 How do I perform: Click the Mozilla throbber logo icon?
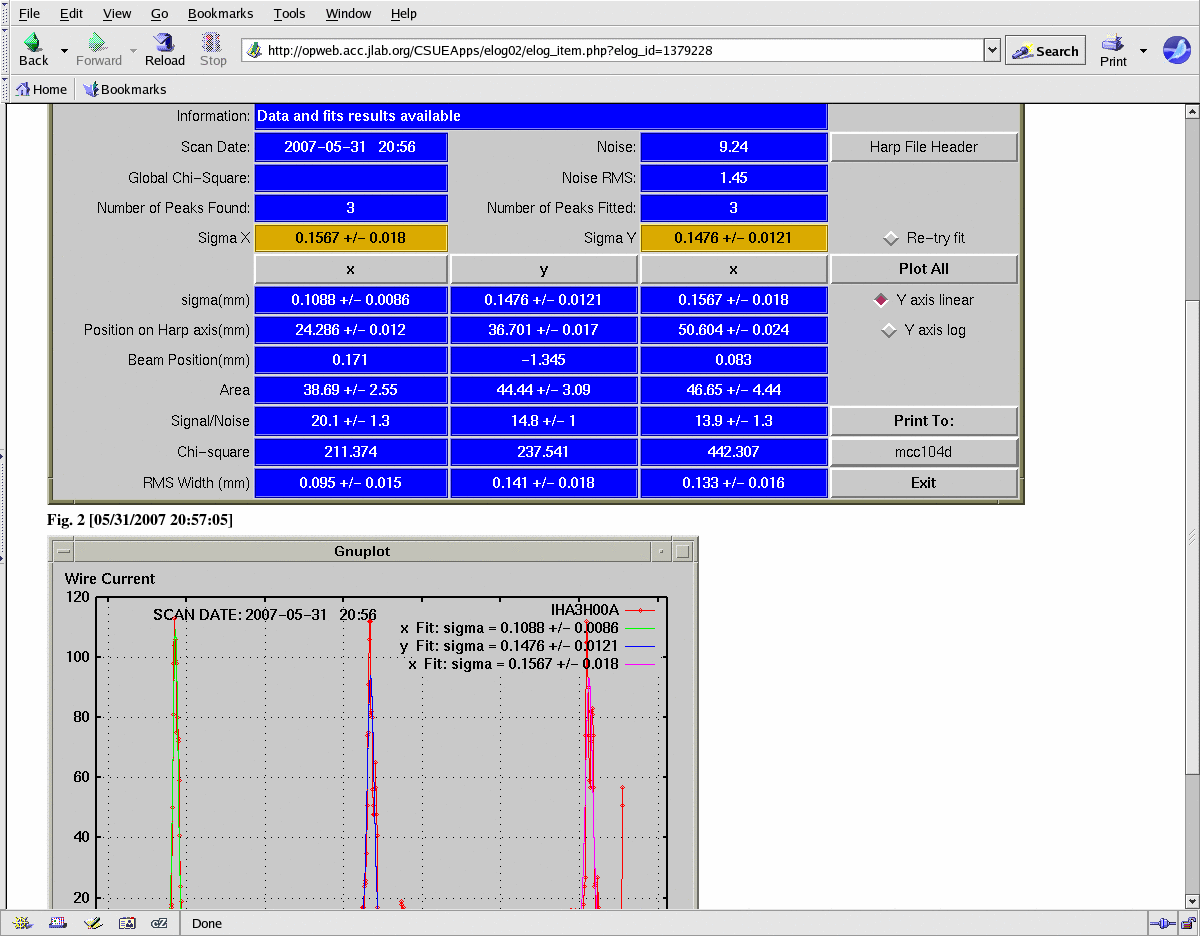(1176, 50)
